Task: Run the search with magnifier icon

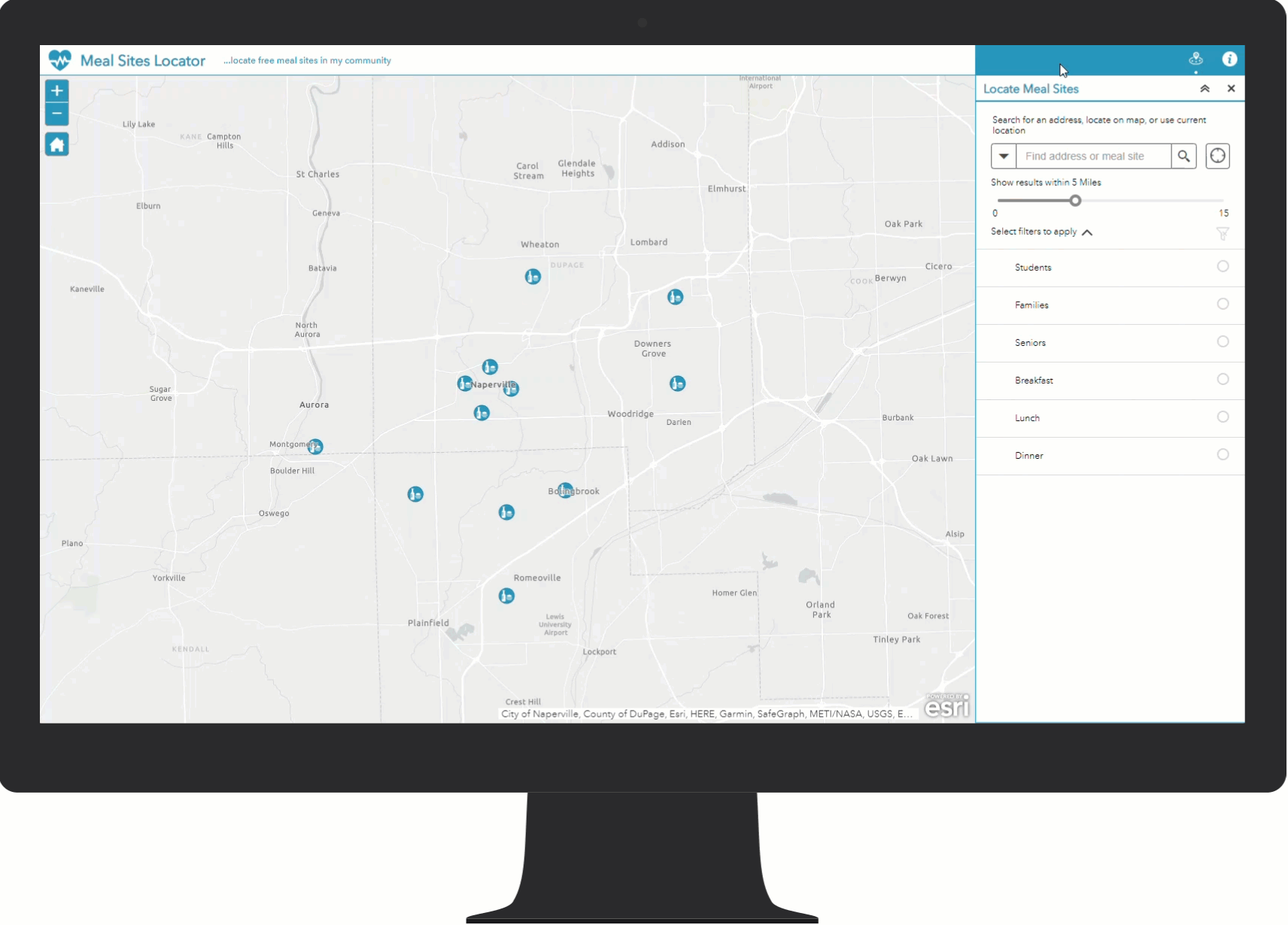Action: point(1184,156)
